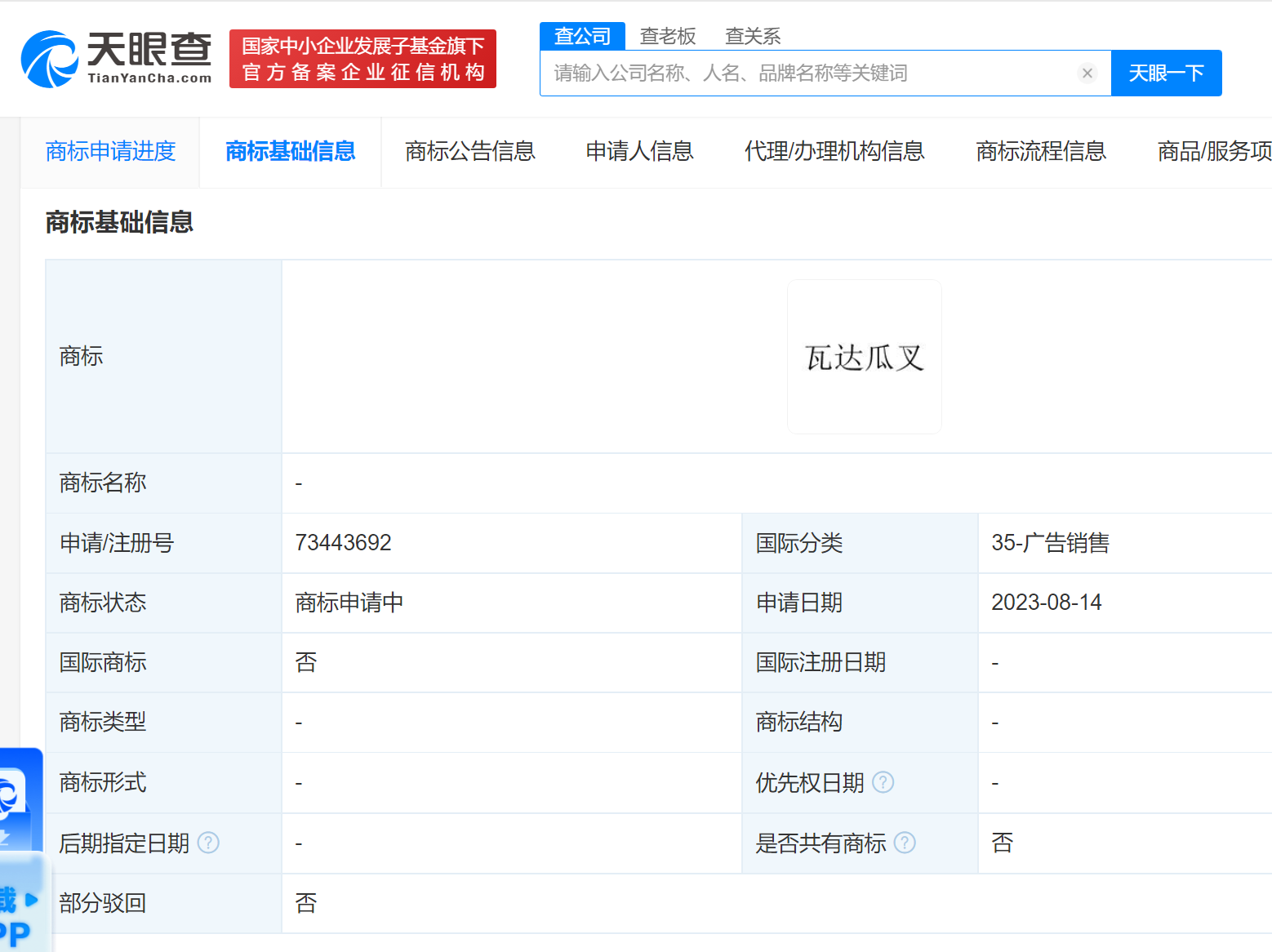1272x952 pixels.
Task: Click the 申请日期 label cell
Action: [x=860, y=603]
